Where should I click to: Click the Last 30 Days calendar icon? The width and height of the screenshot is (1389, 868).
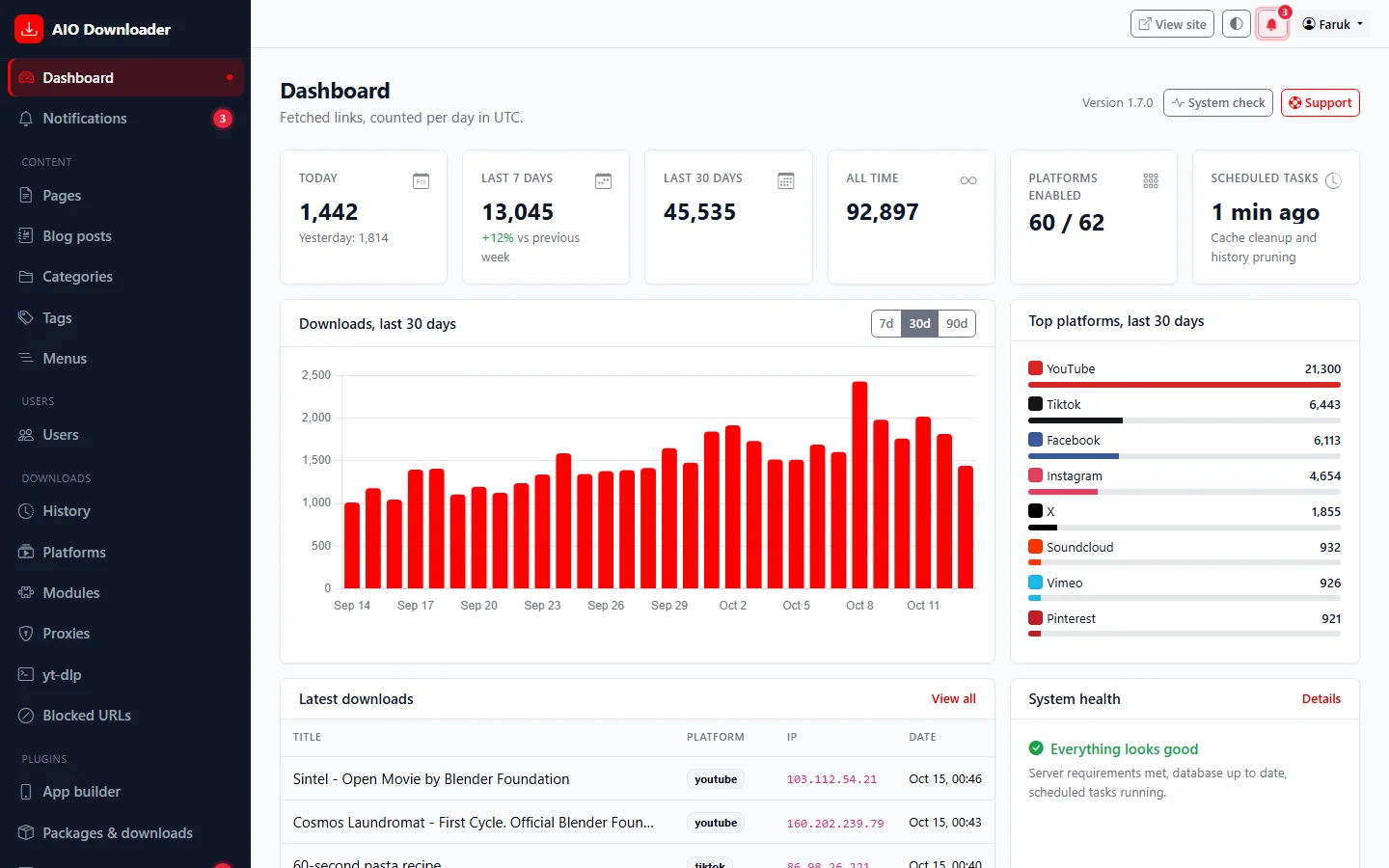tap(786, 180)
